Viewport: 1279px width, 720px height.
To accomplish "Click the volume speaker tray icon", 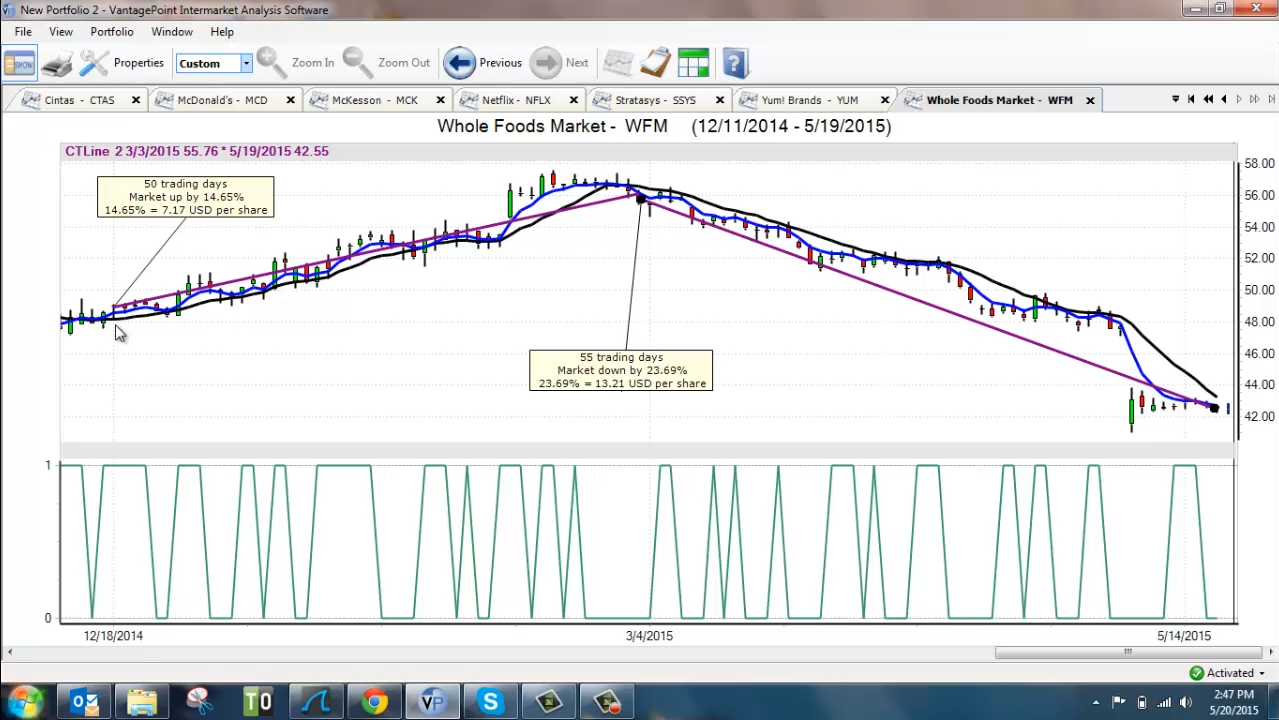I will (x=1185, y=702).
